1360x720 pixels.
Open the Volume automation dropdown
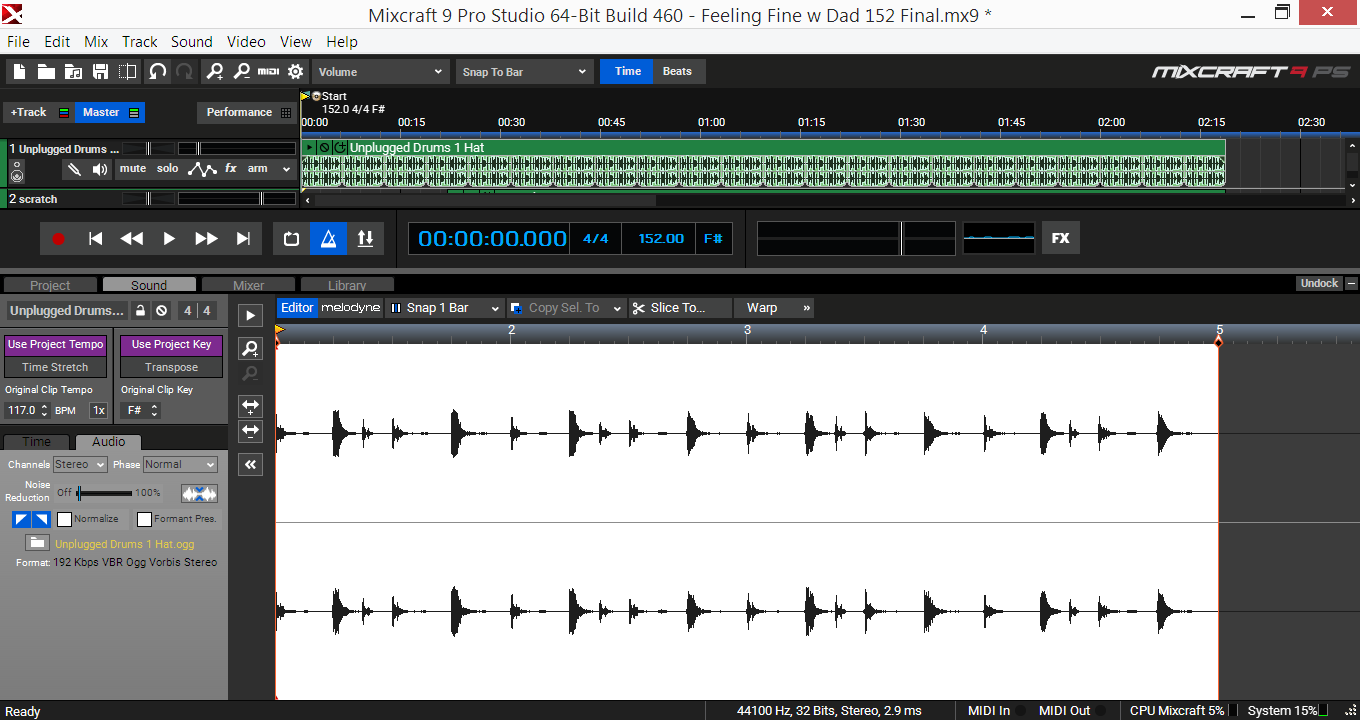click(x=381, y=71)
